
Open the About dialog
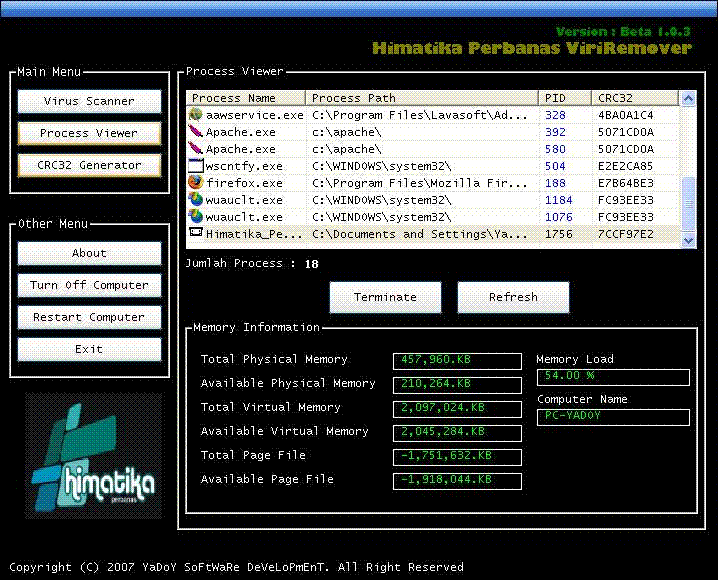tap(89, 253)
